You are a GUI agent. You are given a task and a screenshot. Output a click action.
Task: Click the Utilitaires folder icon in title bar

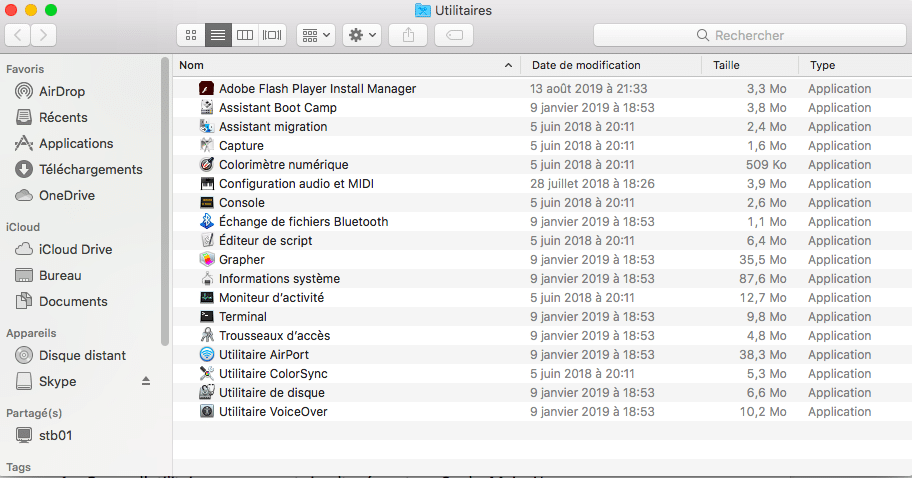[423, 10]
